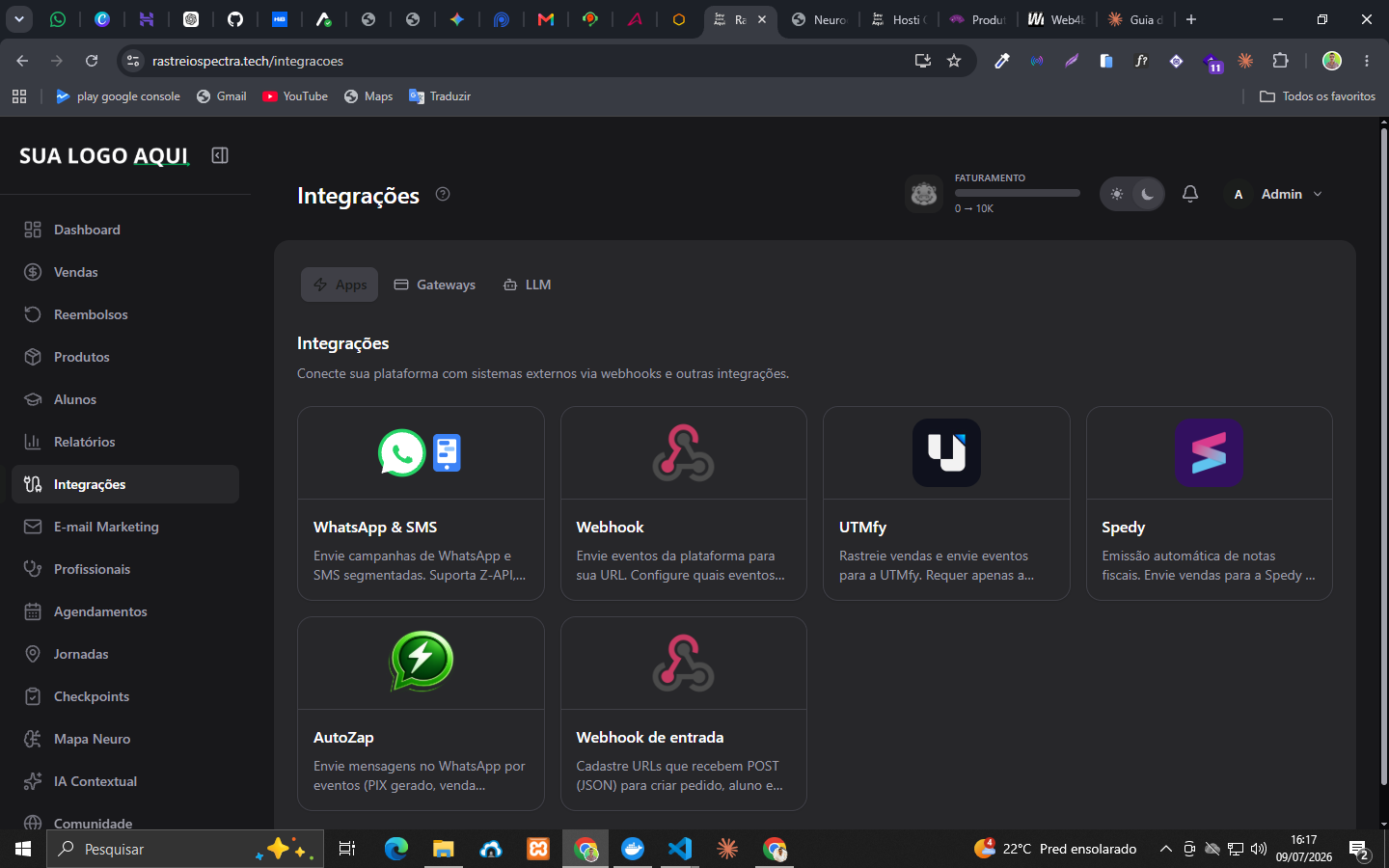The image size is (1389, 868).
Task: Switch to the Apps tab
Action: point(340,285)
